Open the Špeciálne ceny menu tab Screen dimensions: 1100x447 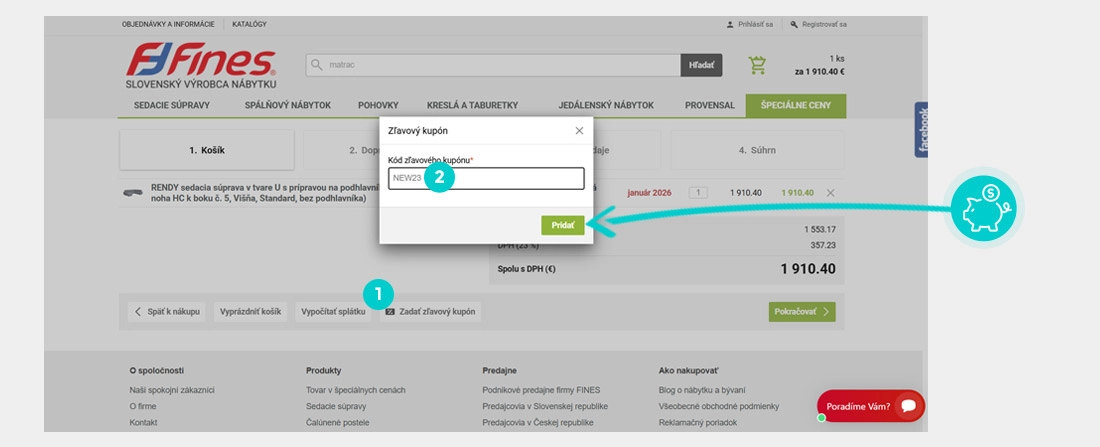point(795,106)
